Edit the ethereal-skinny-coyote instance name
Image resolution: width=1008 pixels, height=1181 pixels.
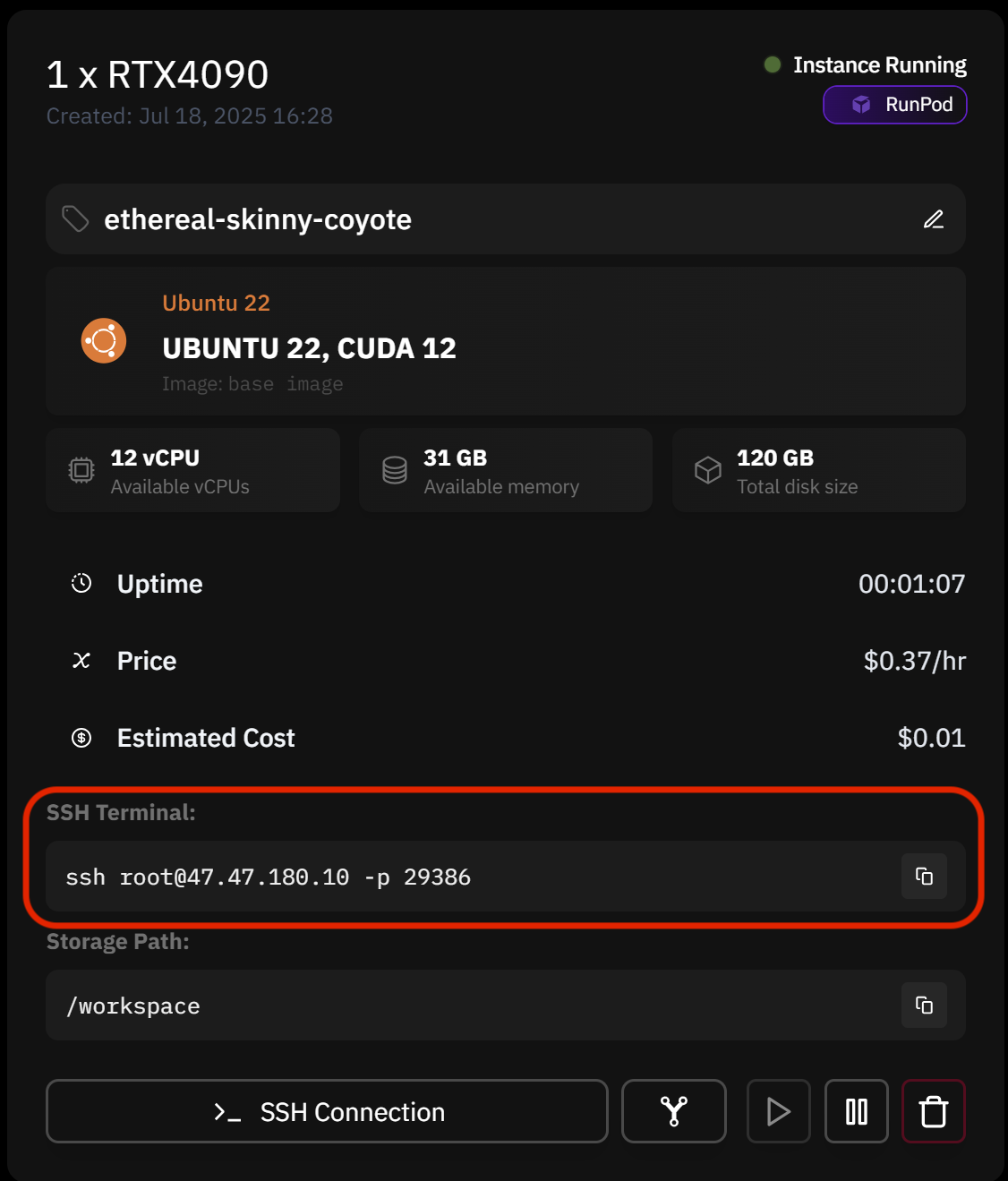click(x=934, y=219)
